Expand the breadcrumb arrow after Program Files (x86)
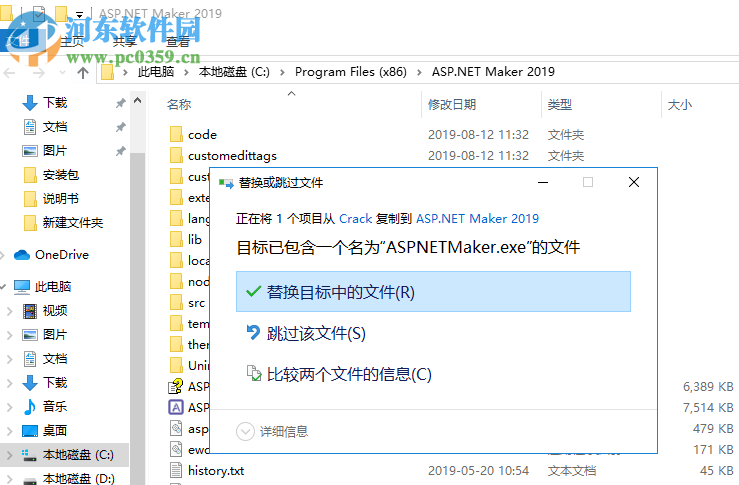 (x=419, y=72)
